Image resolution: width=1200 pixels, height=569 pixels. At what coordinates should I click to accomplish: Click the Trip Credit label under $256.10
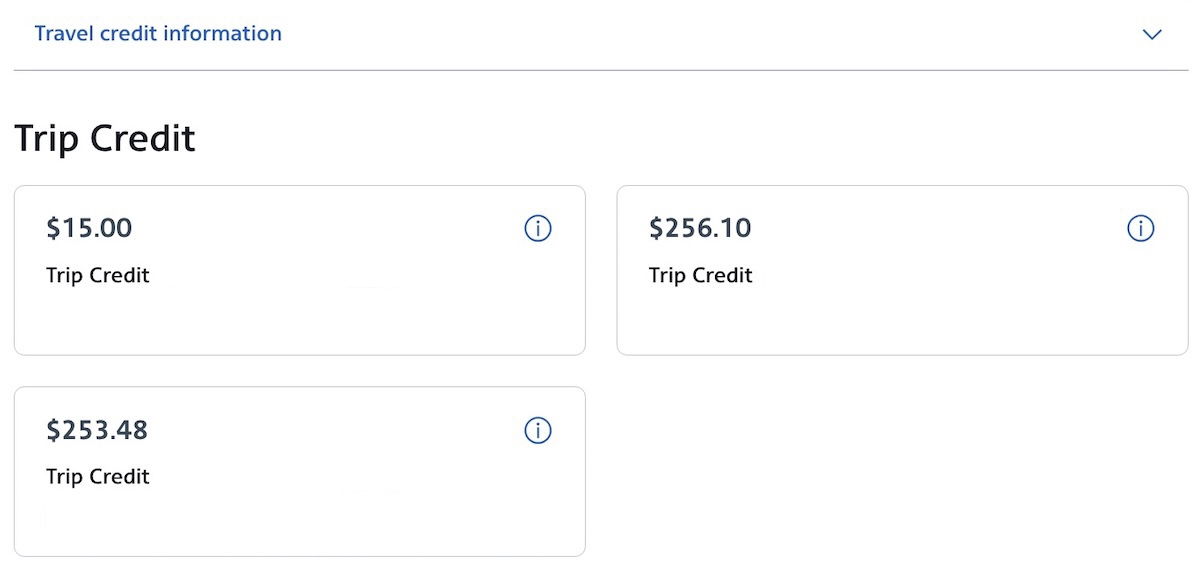click(x=700, y=275)
